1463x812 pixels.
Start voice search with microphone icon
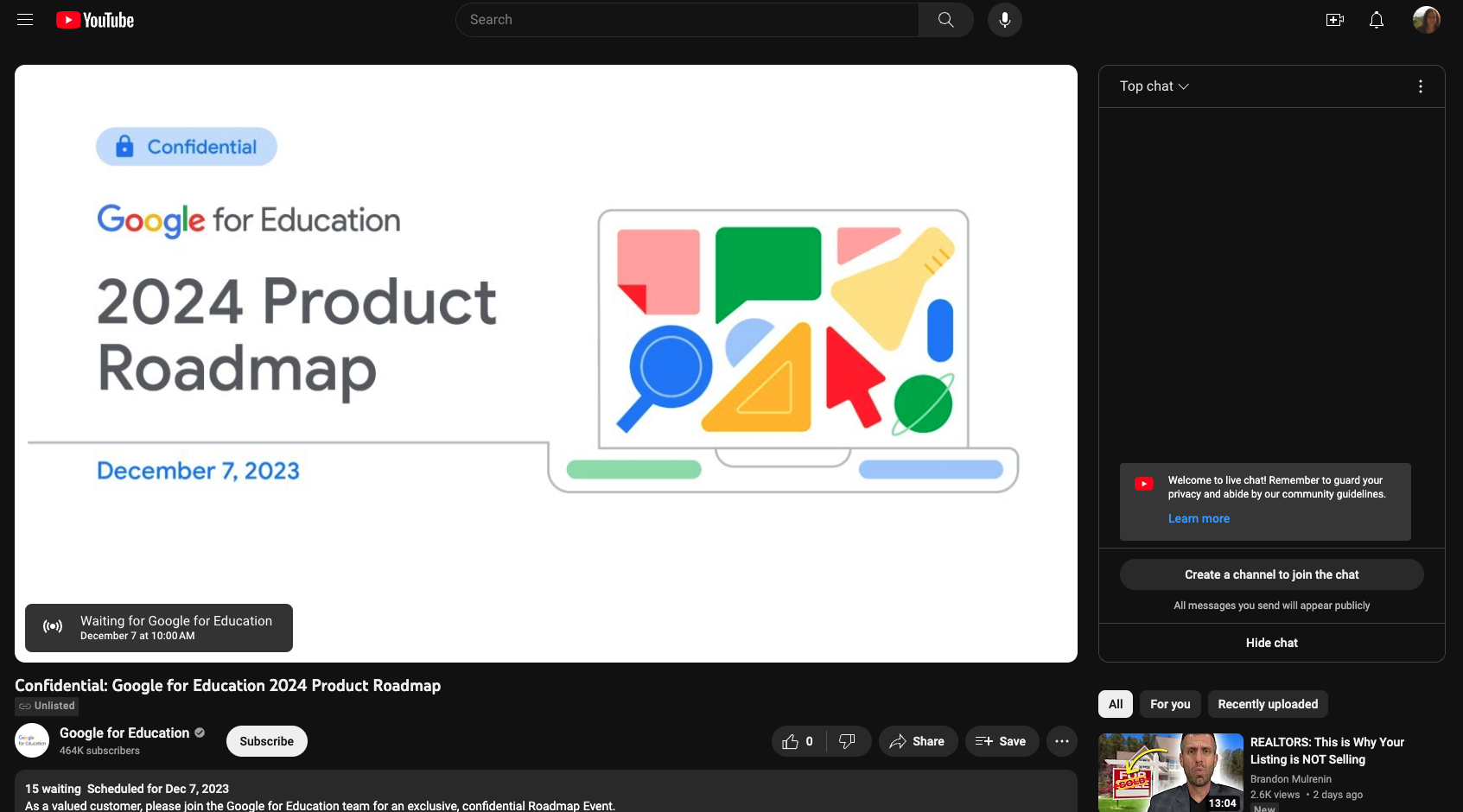[x=1005, y=20]
